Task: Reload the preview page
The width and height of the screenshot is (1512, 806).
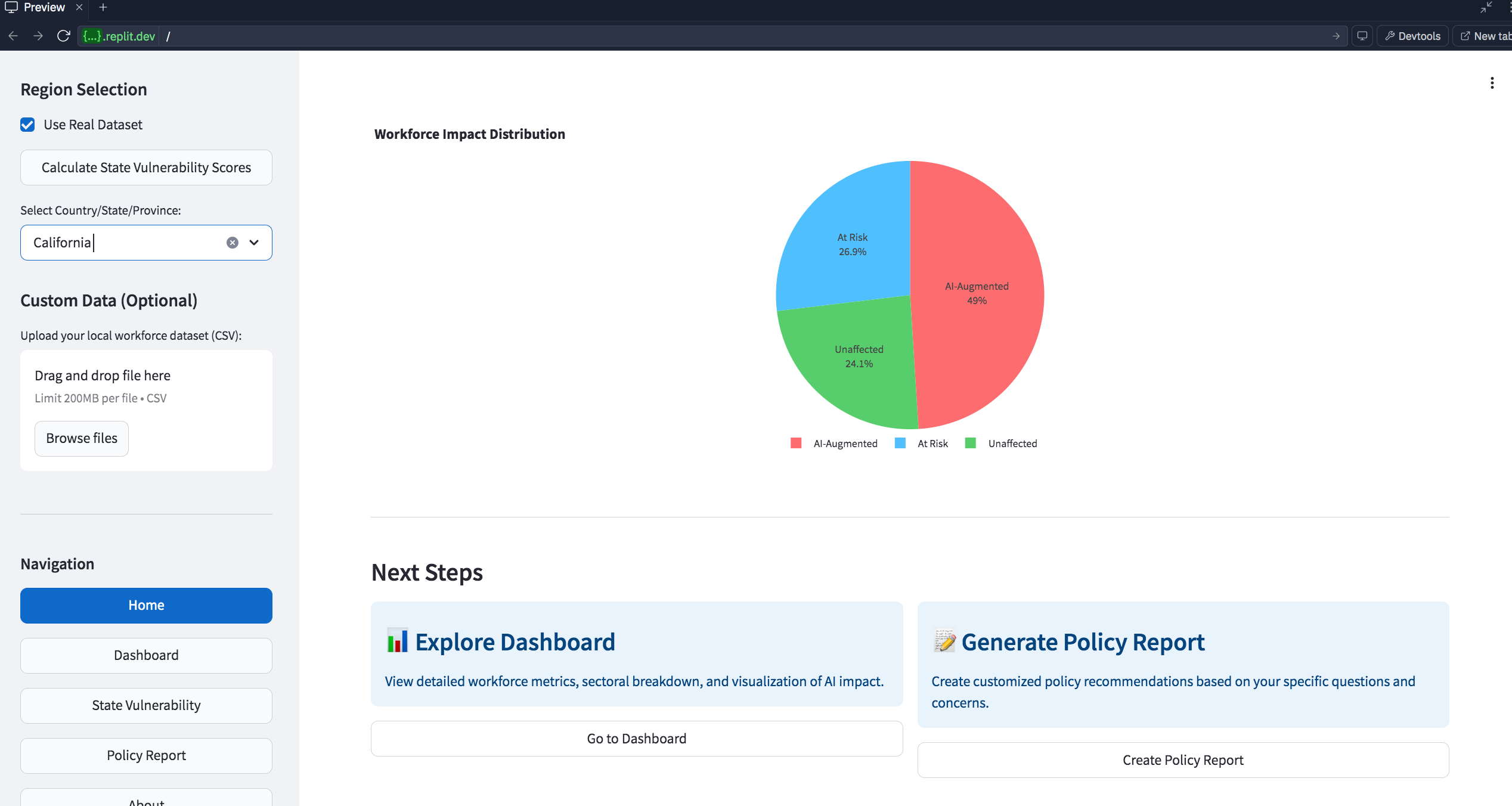Action: (x=63, y=36)
